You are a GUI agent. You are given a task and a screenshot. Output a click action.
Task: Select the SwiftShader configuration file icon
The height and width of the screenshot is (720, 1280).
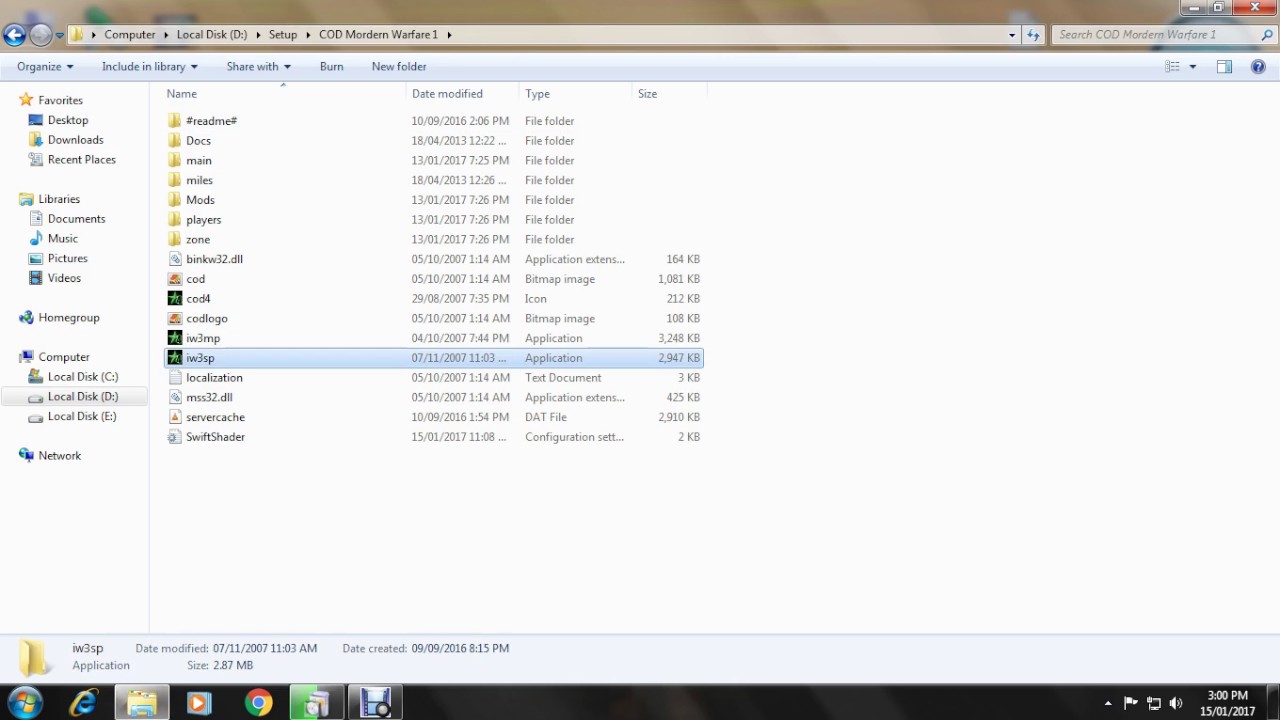point(175,437)
